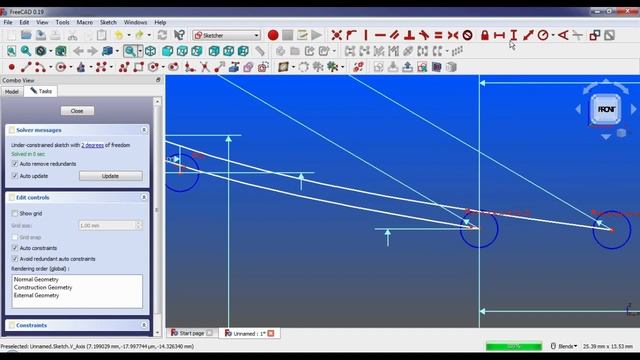Click the Update solver button
Viewport: 640px width, 360px height.
(x=111, y=176)
